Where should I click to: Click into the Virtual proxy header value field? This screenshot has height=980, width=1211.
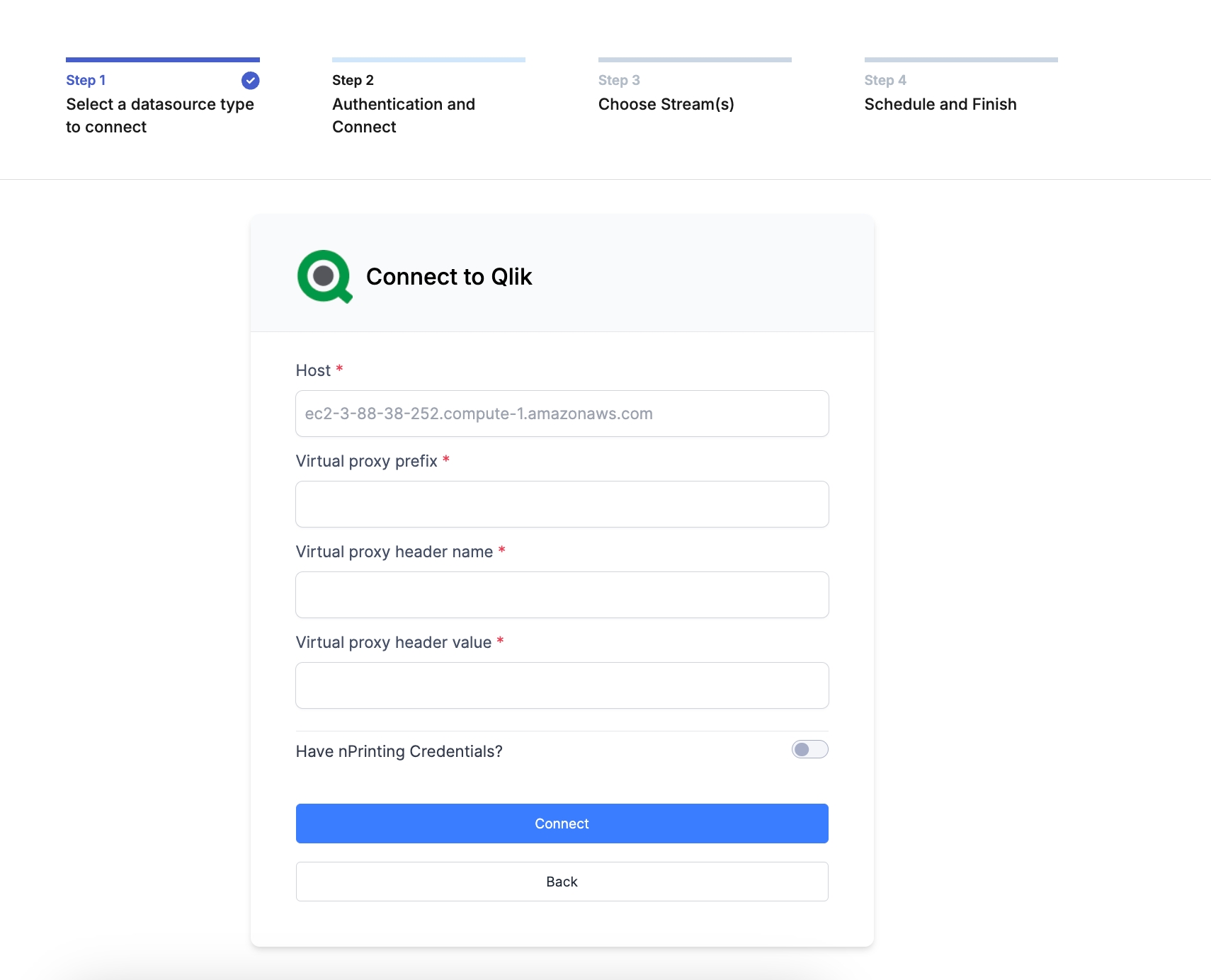pos(562,685)
